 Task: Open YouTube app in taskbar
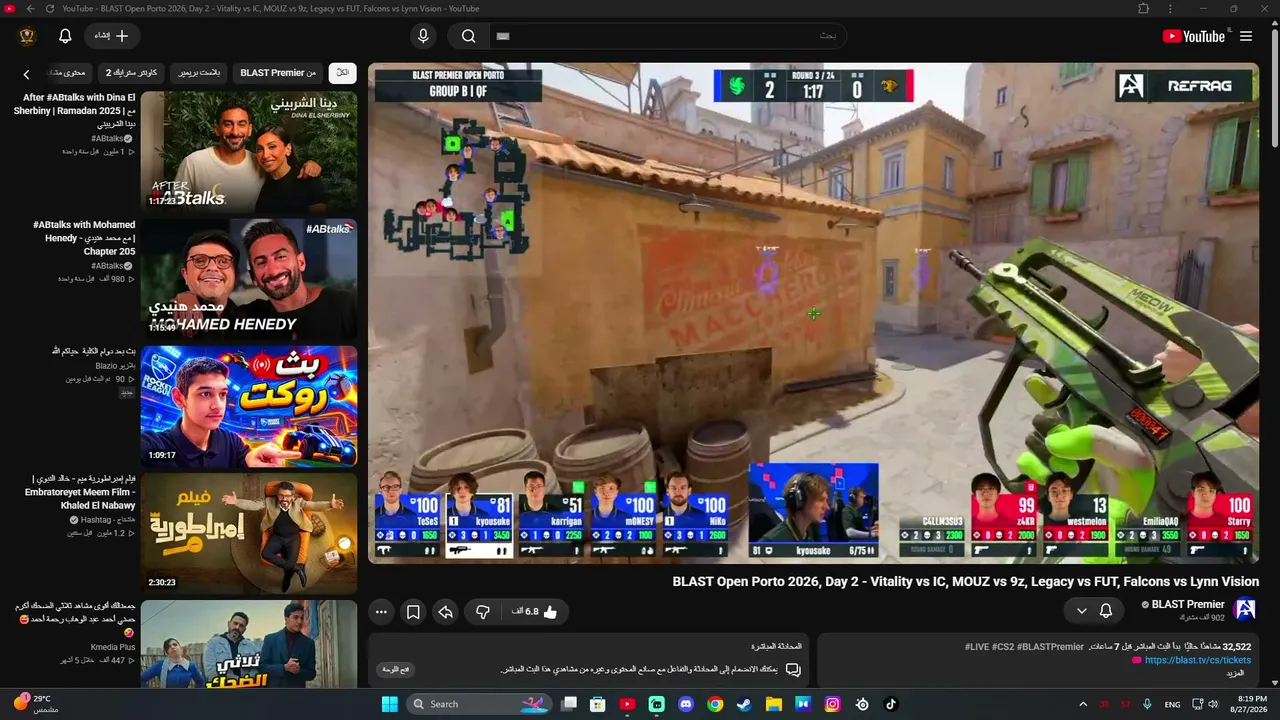pyautogui.click(x=627, y=704)
